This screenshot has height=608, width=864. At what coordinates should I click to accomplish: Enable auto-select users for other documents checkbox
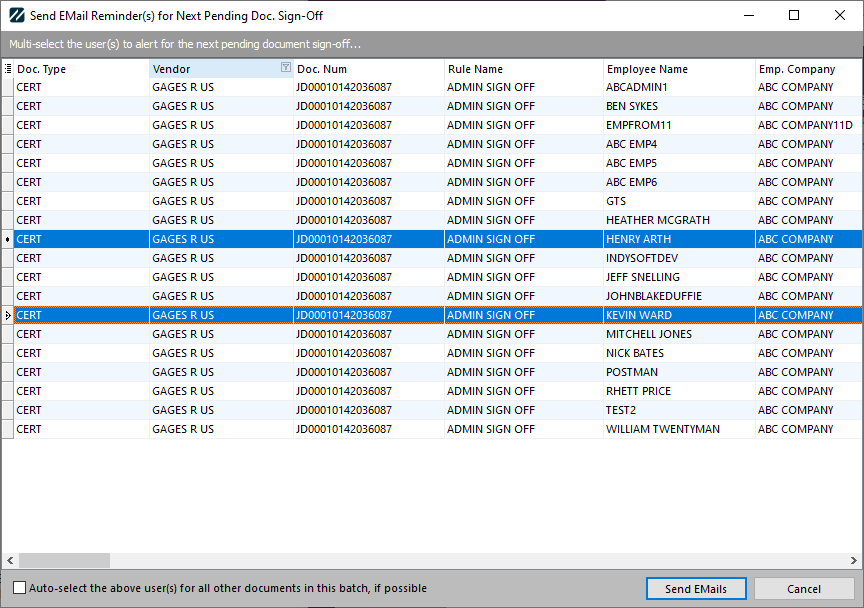point(20,588)
